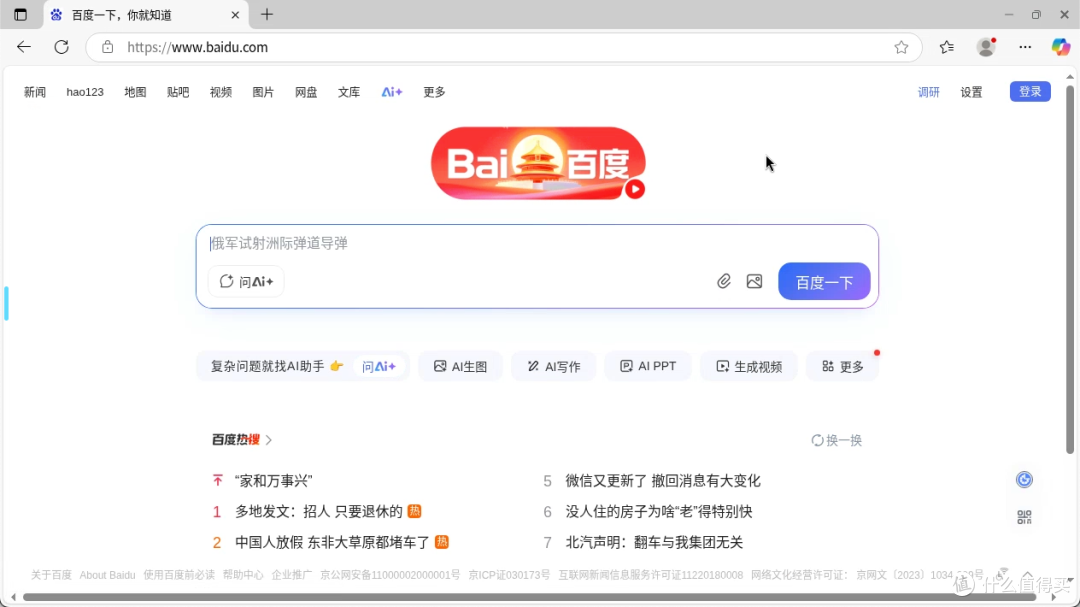Viewport: 1080px width, 607px height.
Task: Click the 问AI+ icon inside search box
Action: click(x=245, y=281)
